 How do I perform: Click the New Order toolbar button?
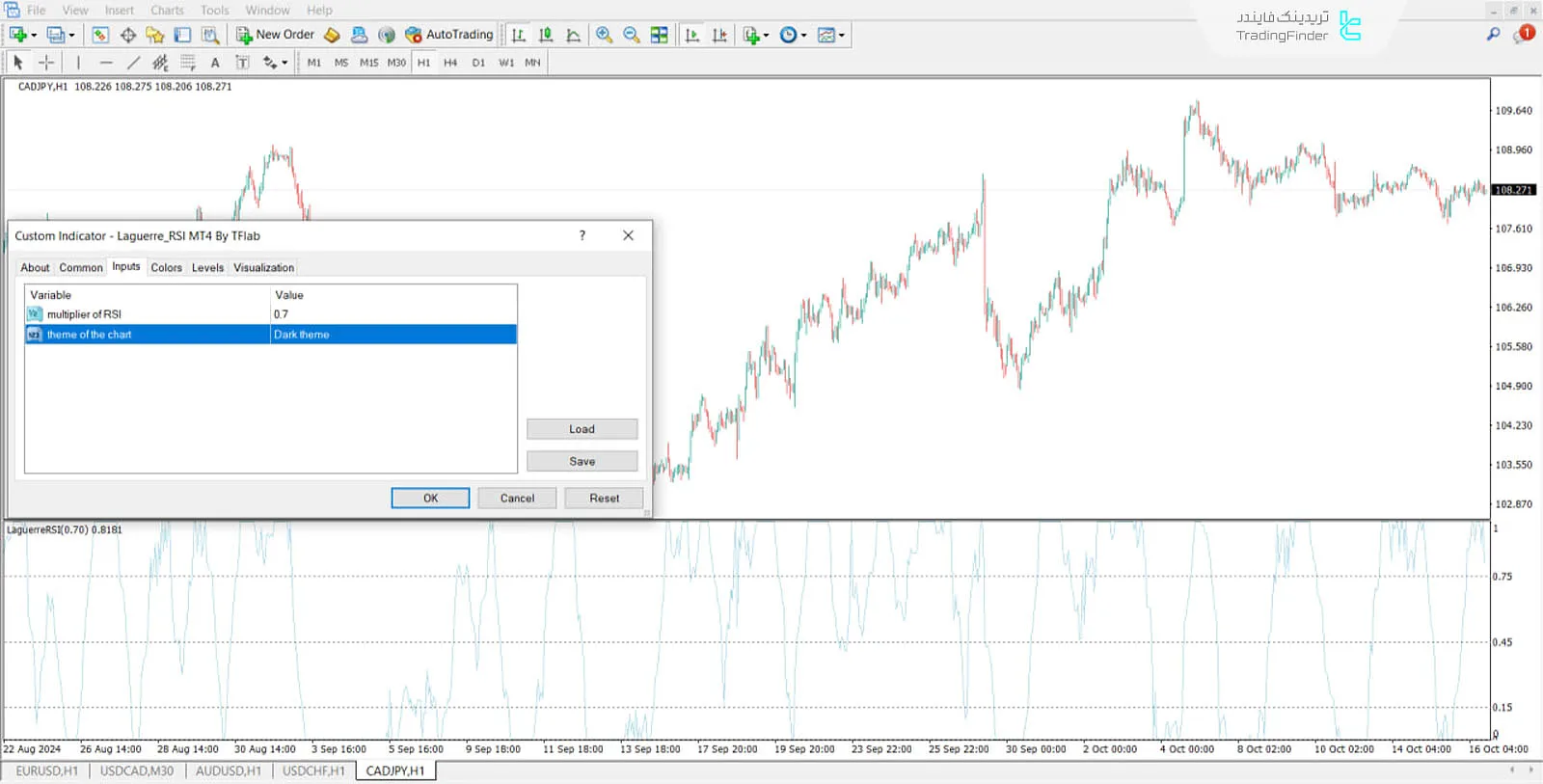275,35
